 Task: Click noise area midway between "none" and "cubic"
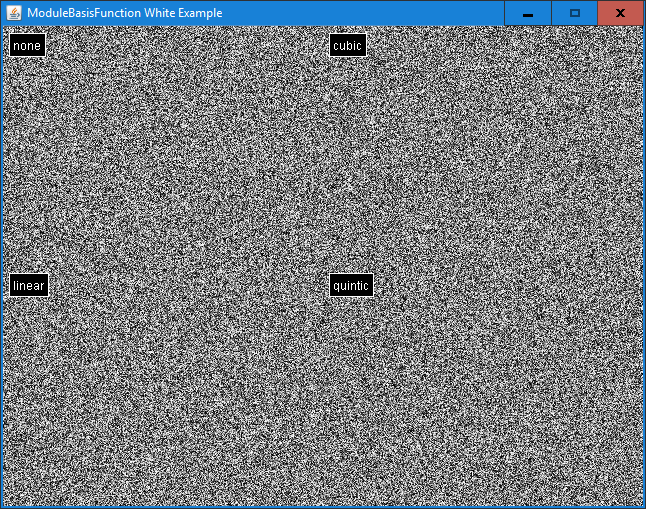(187, 46)
